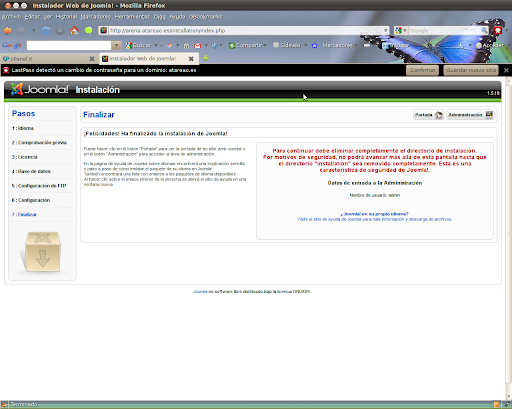Dismiss the LastPass notification bar

(x=506, y=70)
